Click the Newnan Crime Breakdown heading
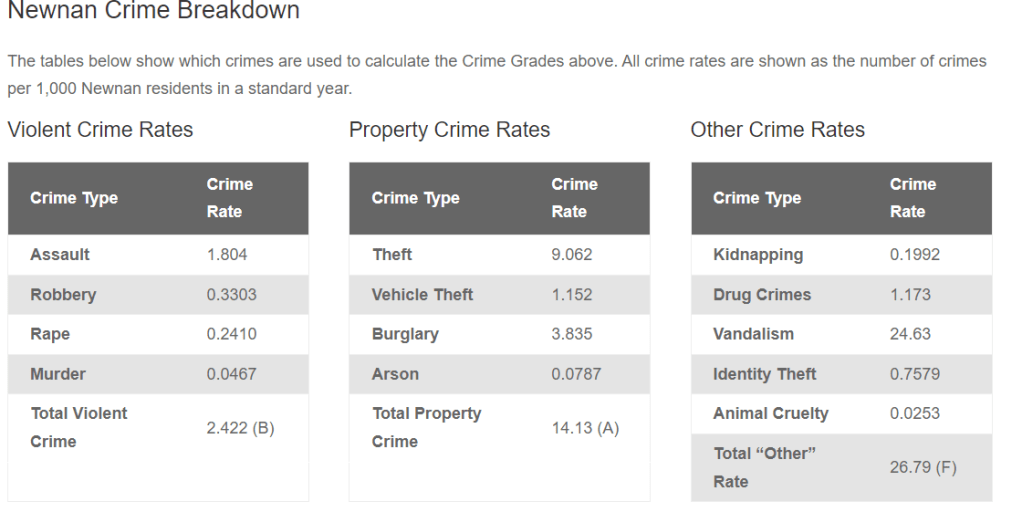The image size is (1022, 512). click(x=153, y=12)
